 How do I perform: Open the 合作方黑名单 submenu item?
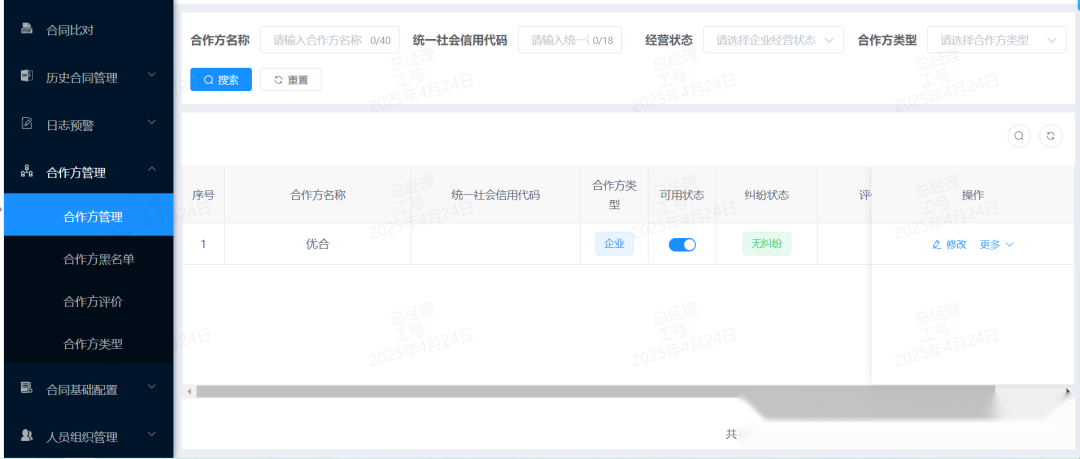point(98,259)
